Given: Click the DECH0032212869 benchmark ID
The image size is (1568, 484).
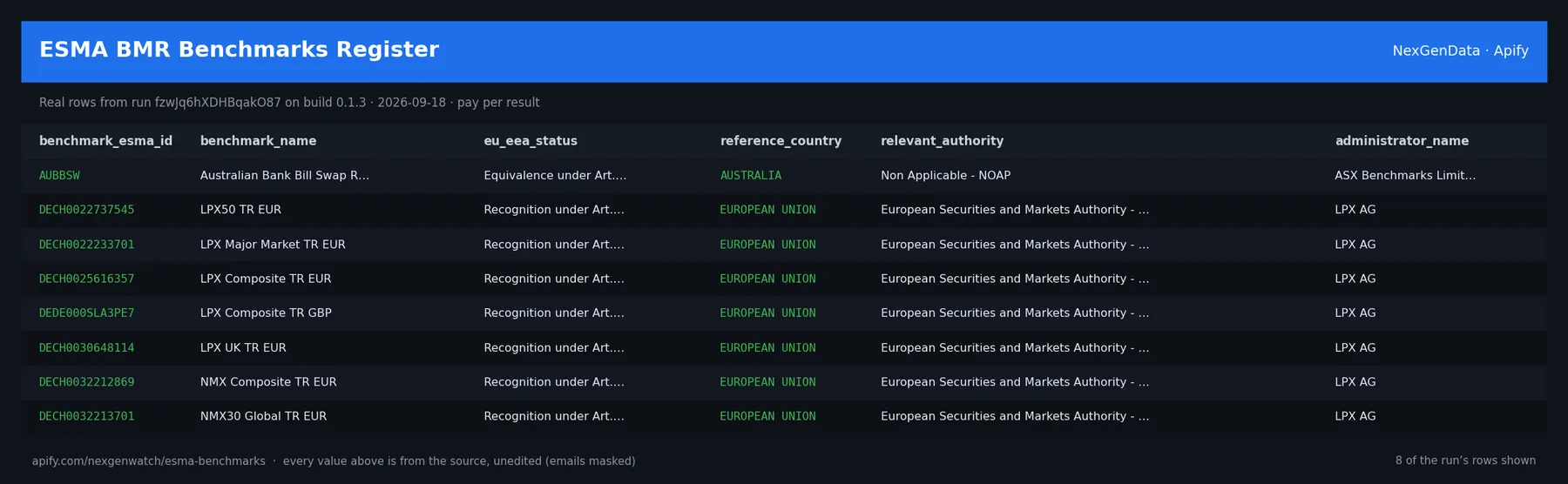Looking at the screenshot, I should click(86, 381).
